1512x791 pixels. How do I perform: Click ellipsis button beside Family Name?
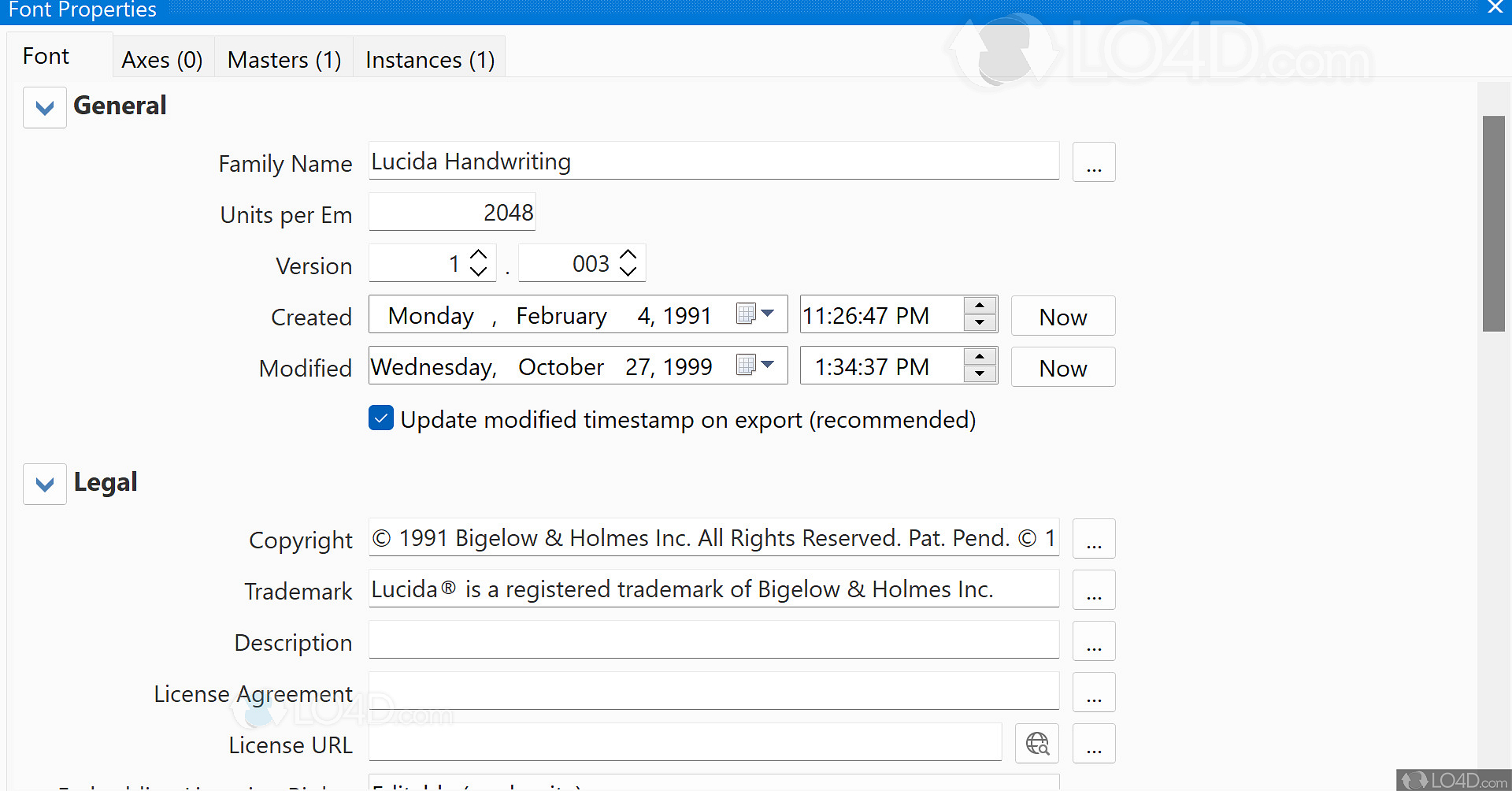pyautogui.click(x=1093, y=162)
